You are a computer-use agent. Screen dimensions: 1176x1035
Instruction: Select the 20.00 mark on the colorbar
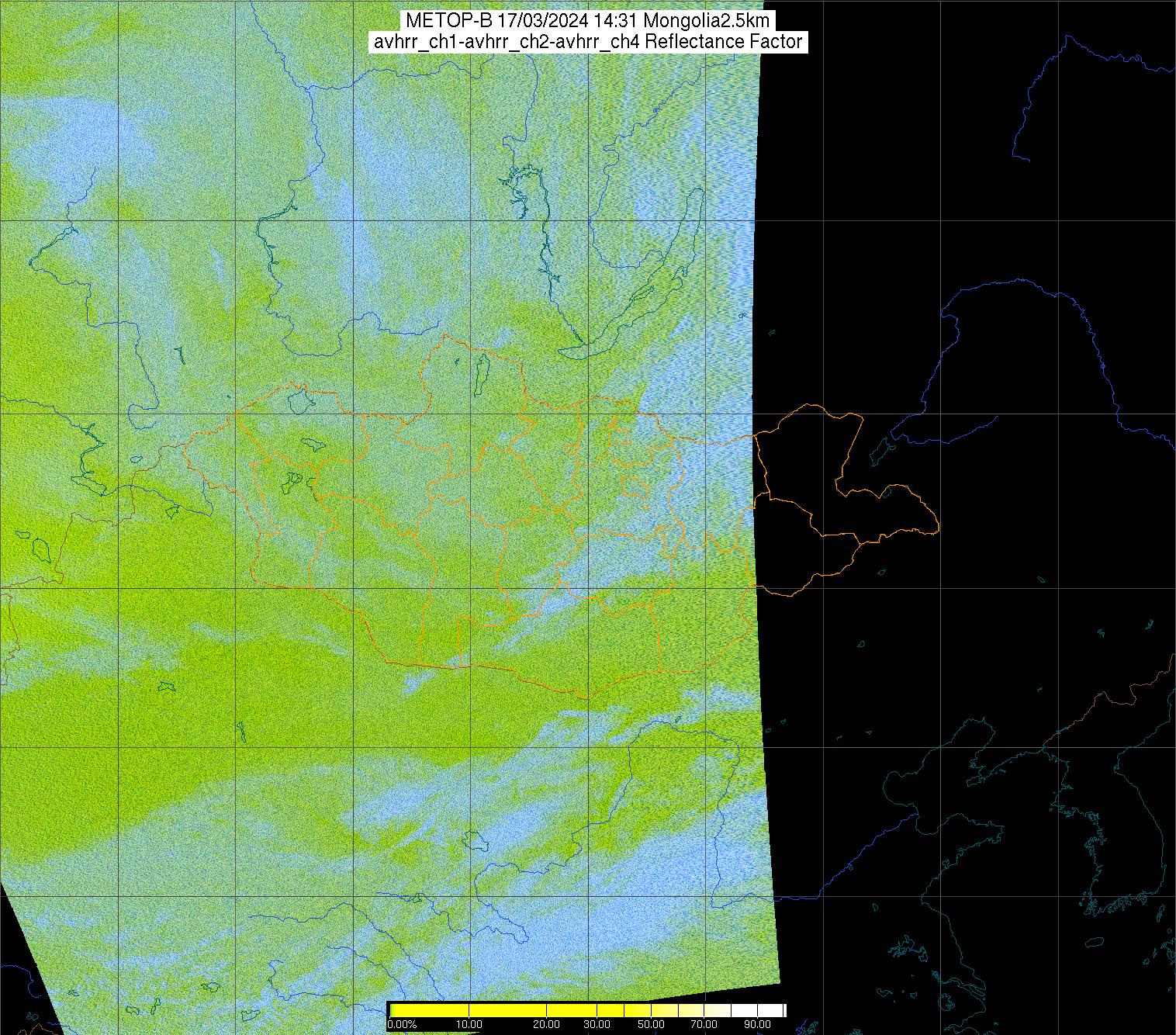point(547,1024)
